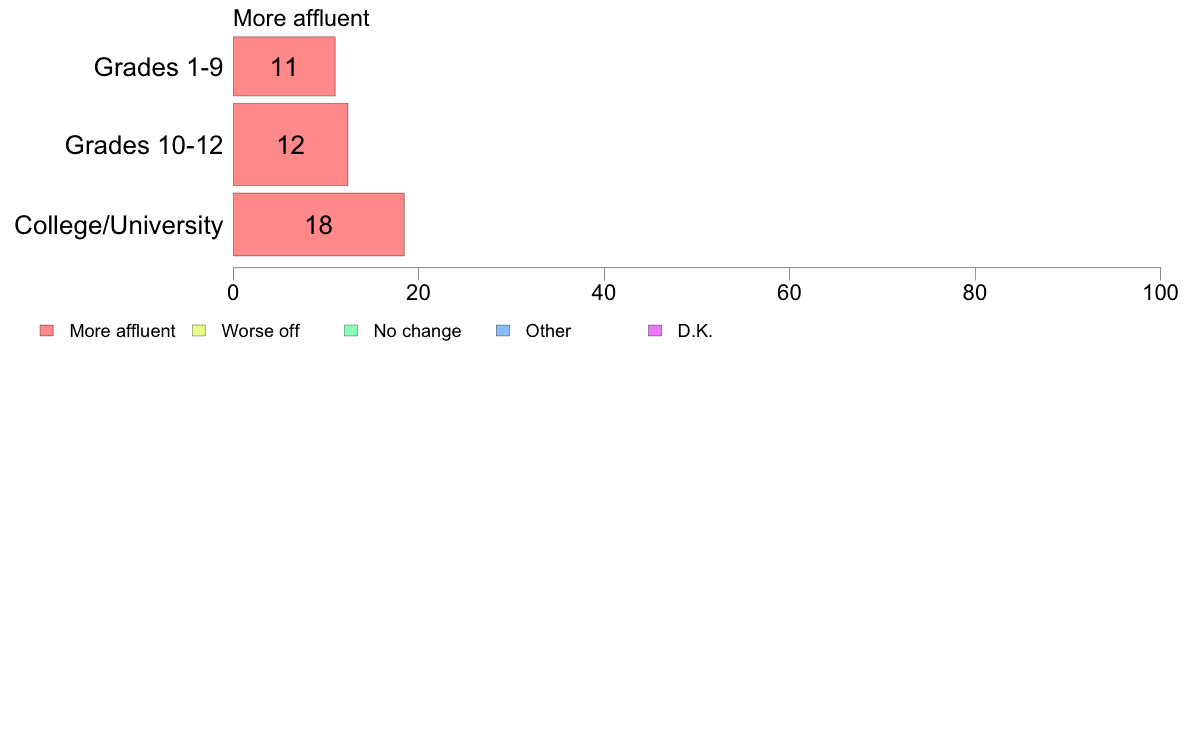Image resolution: width=1188 pixels, height=736 pixels.
Task: Click the College/University category label
Action: pos(119,225)
